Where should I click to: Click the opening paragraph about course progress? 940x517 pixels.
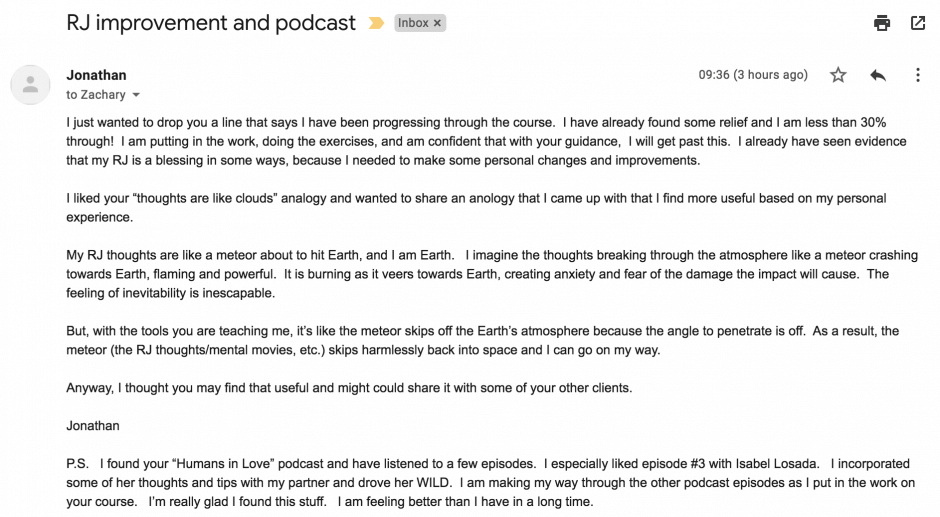[x=486, y=142]
